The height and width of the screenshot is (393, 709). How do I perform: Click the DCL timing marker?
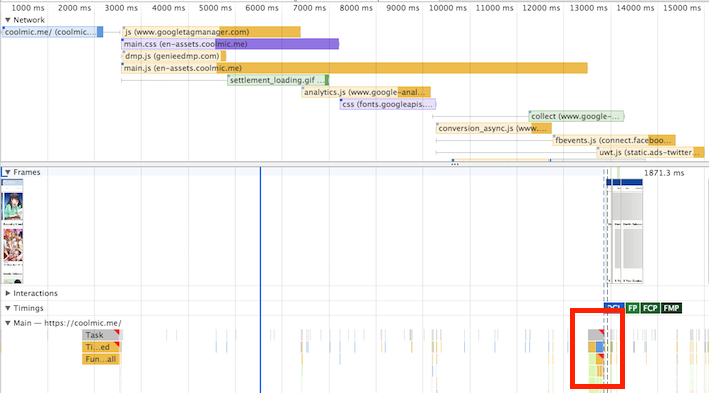[x=614, y=308]
